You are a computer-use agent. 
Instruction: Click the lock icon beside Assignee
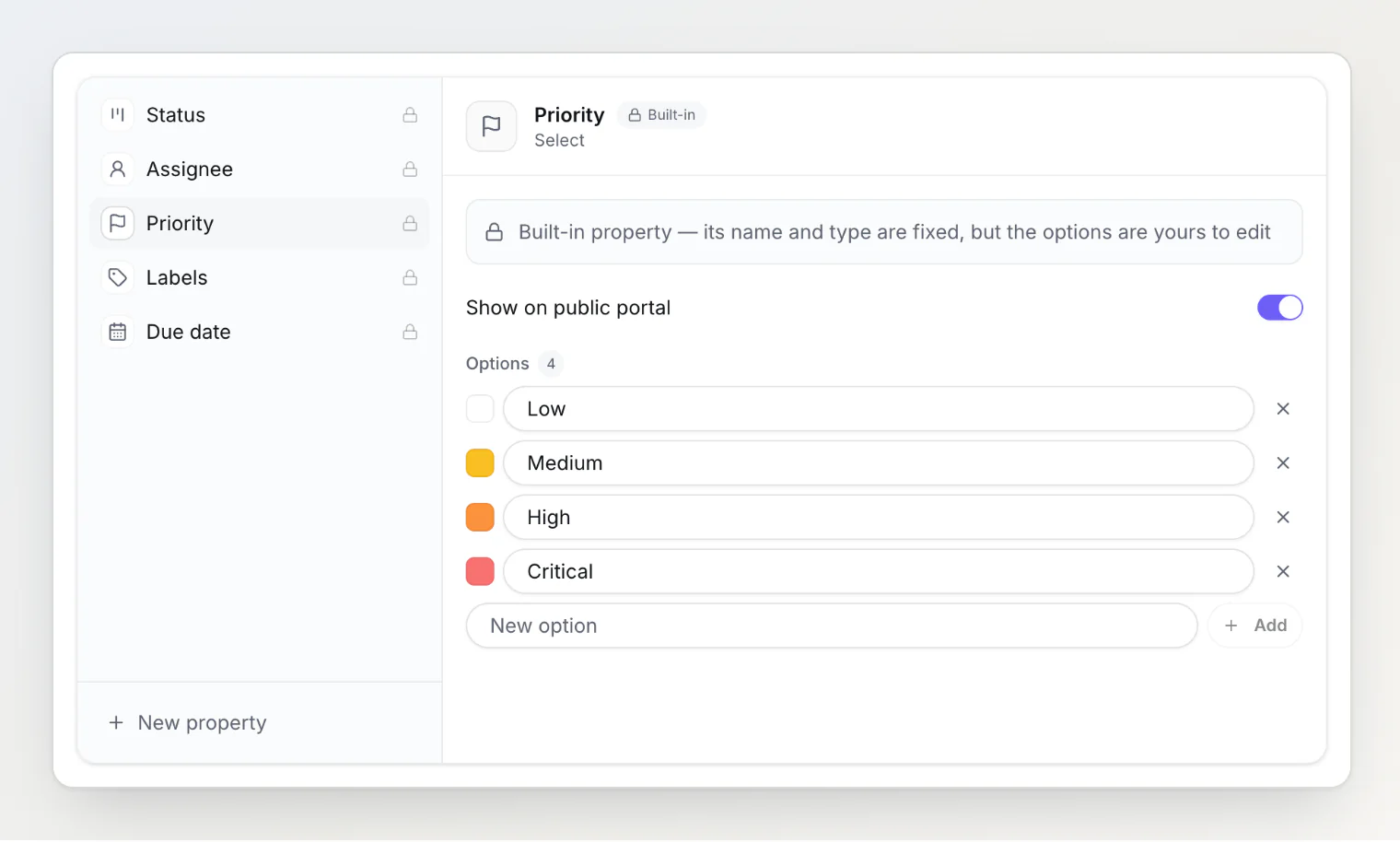tap(410, 170)
